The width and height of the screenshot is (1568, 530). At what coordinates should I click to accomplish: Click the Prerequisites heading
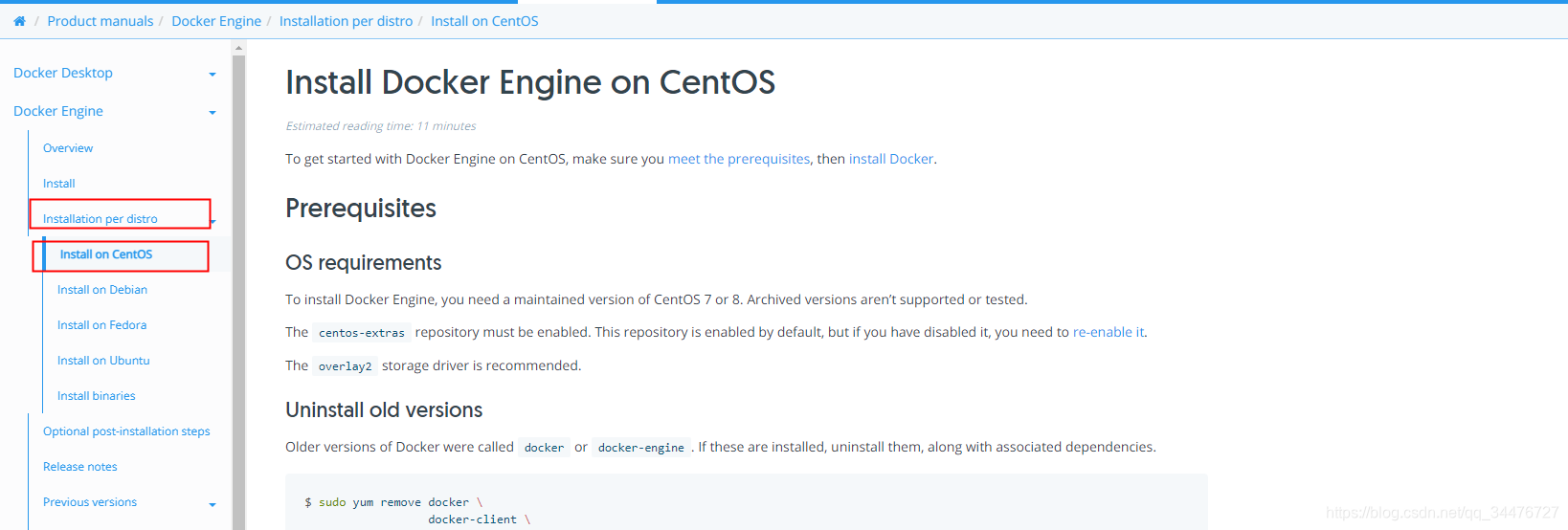pos(361,209)
